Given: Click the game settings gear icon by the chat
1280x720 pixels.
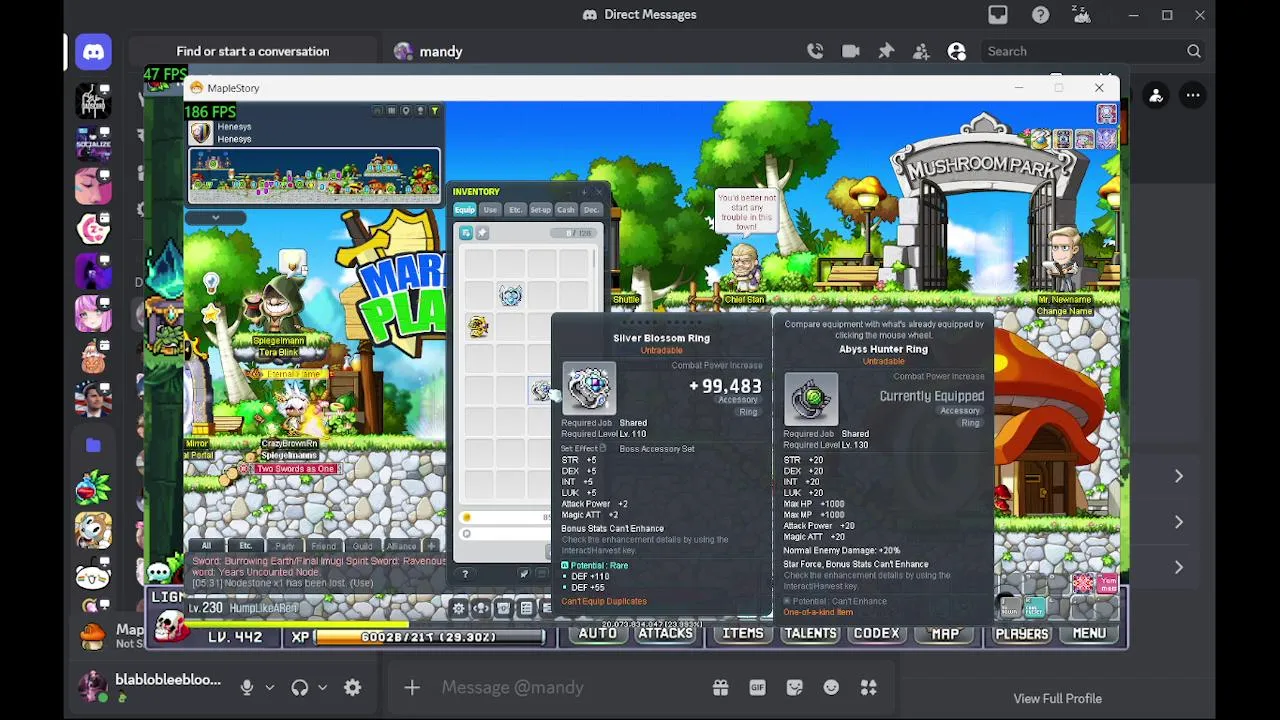Looking at the screenshot, I should [x=458, y=608].
